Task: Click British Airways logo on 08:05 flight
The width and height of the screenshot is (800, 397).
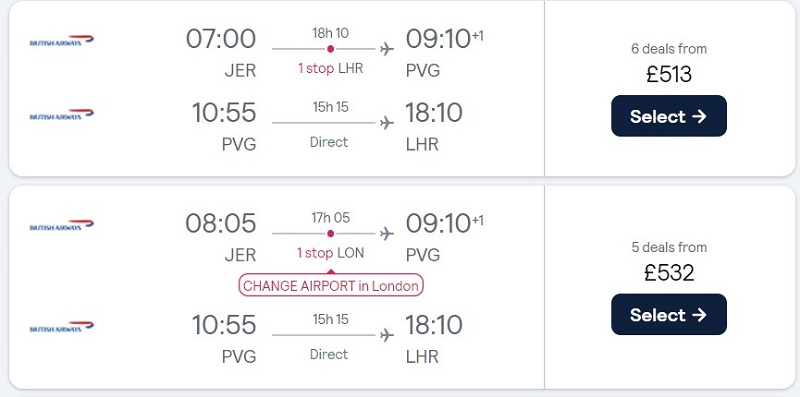Action: [62, 225]
